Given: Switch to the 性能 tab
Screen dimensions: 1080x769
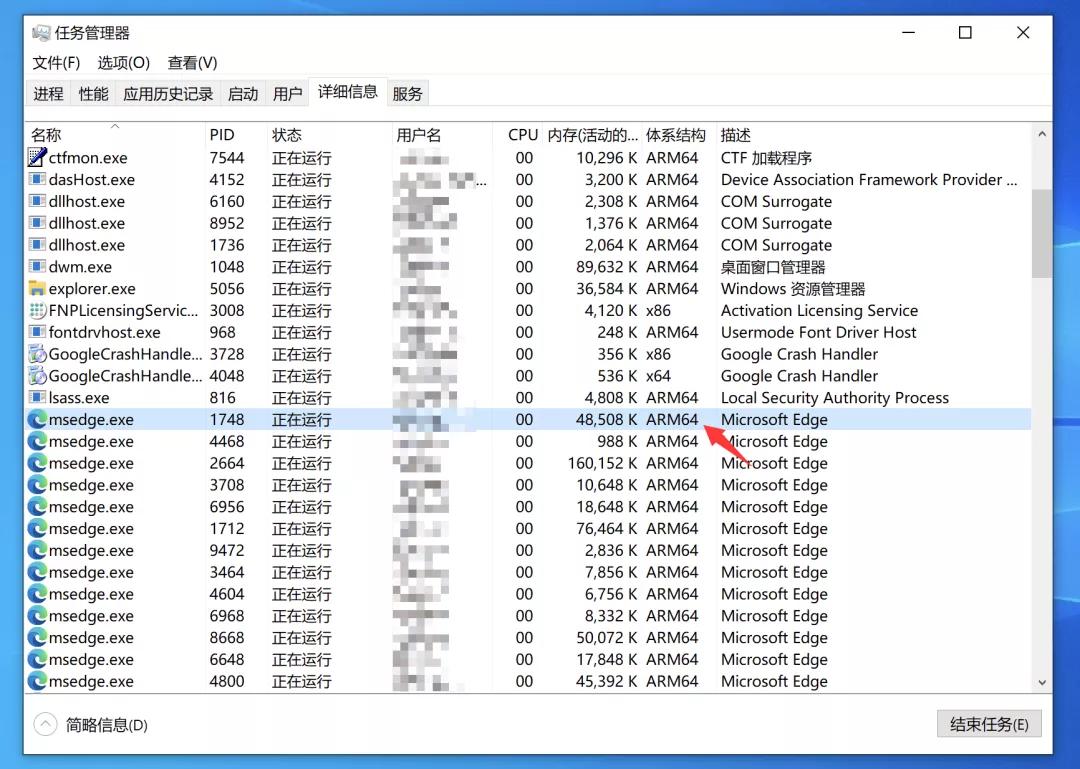Looking at the screenshot, I should (93, 93).
